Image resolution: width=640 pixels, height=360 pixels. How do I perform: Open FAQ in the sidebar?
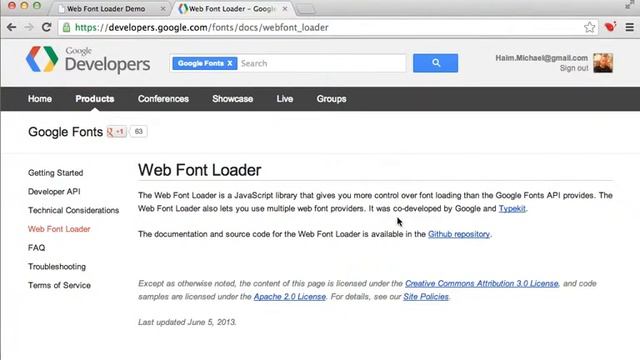[x=36, y=248]
